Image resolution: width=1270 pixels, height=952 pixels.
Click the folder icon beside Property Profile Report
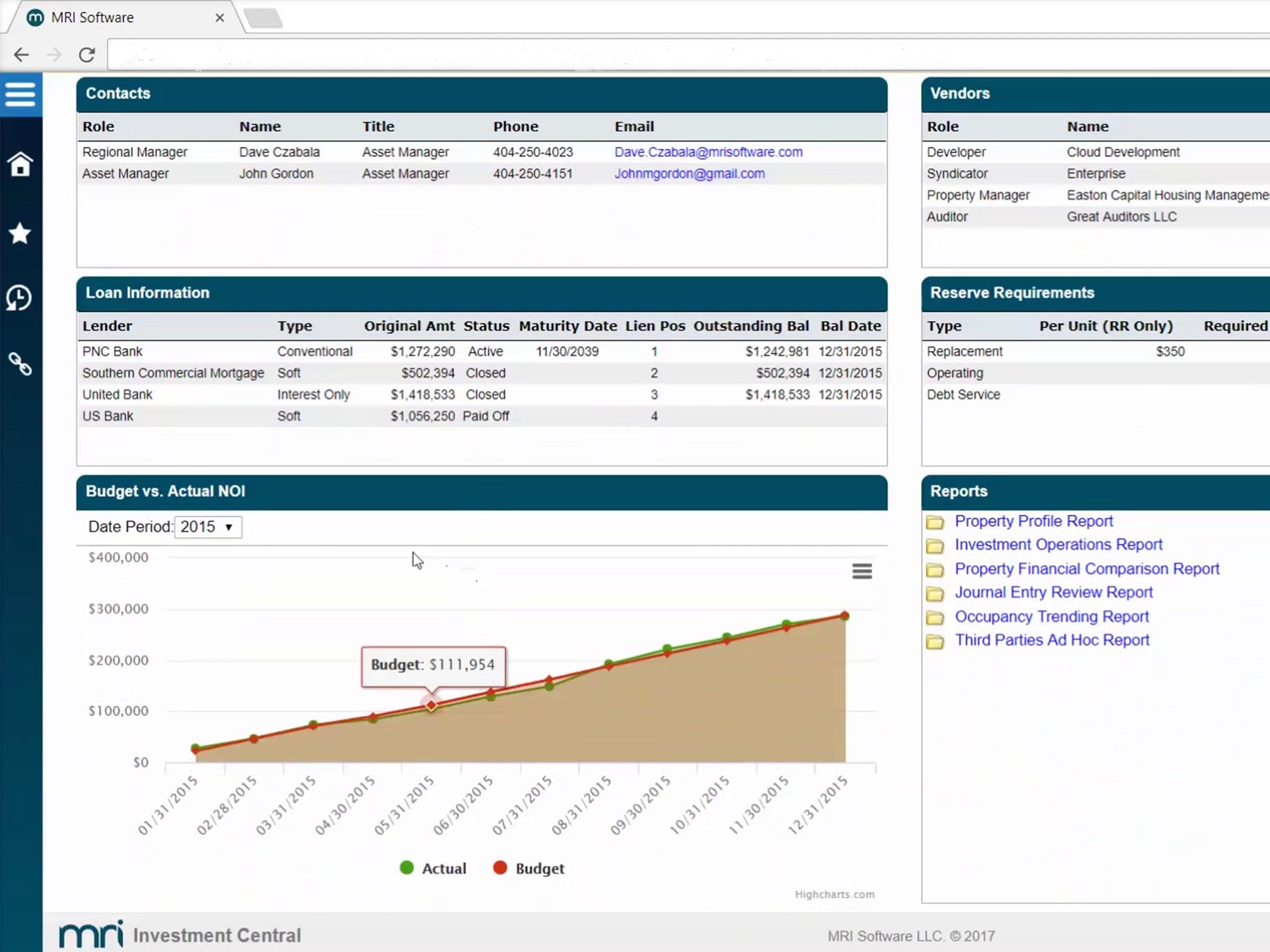936,522
